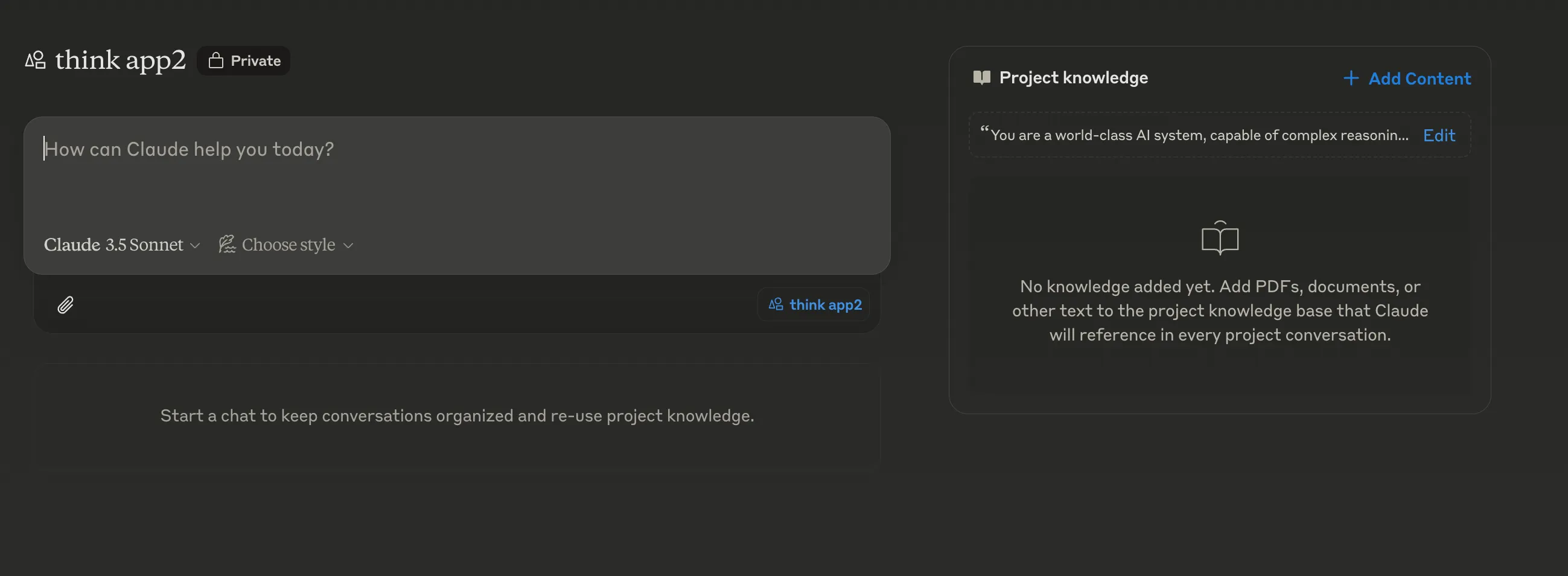This screenshot has height=576, width=1568.
Task: Edit the project custom instructions
Action: (x=1439, y=135)
